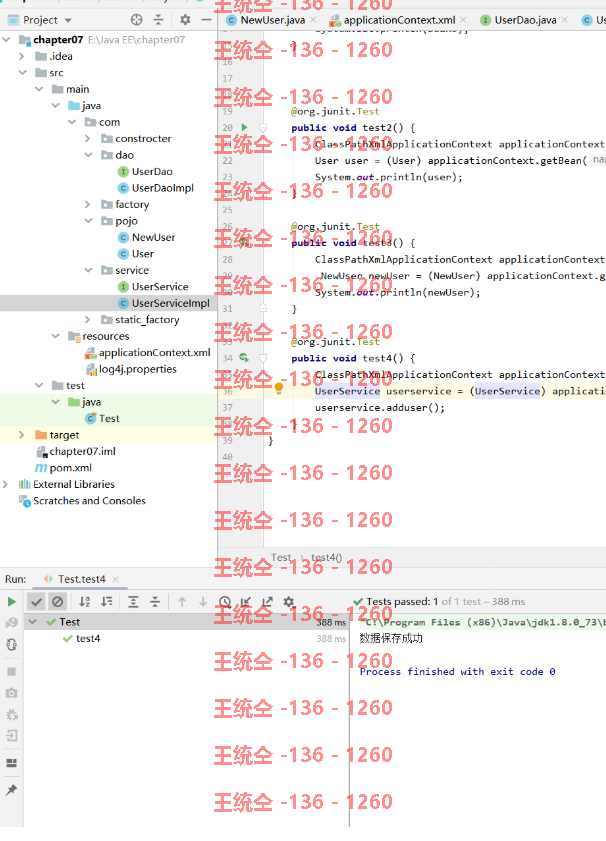Open UserDao interface in project tree
This screenshot has height=841, width=606.
(x=152, y=172)
